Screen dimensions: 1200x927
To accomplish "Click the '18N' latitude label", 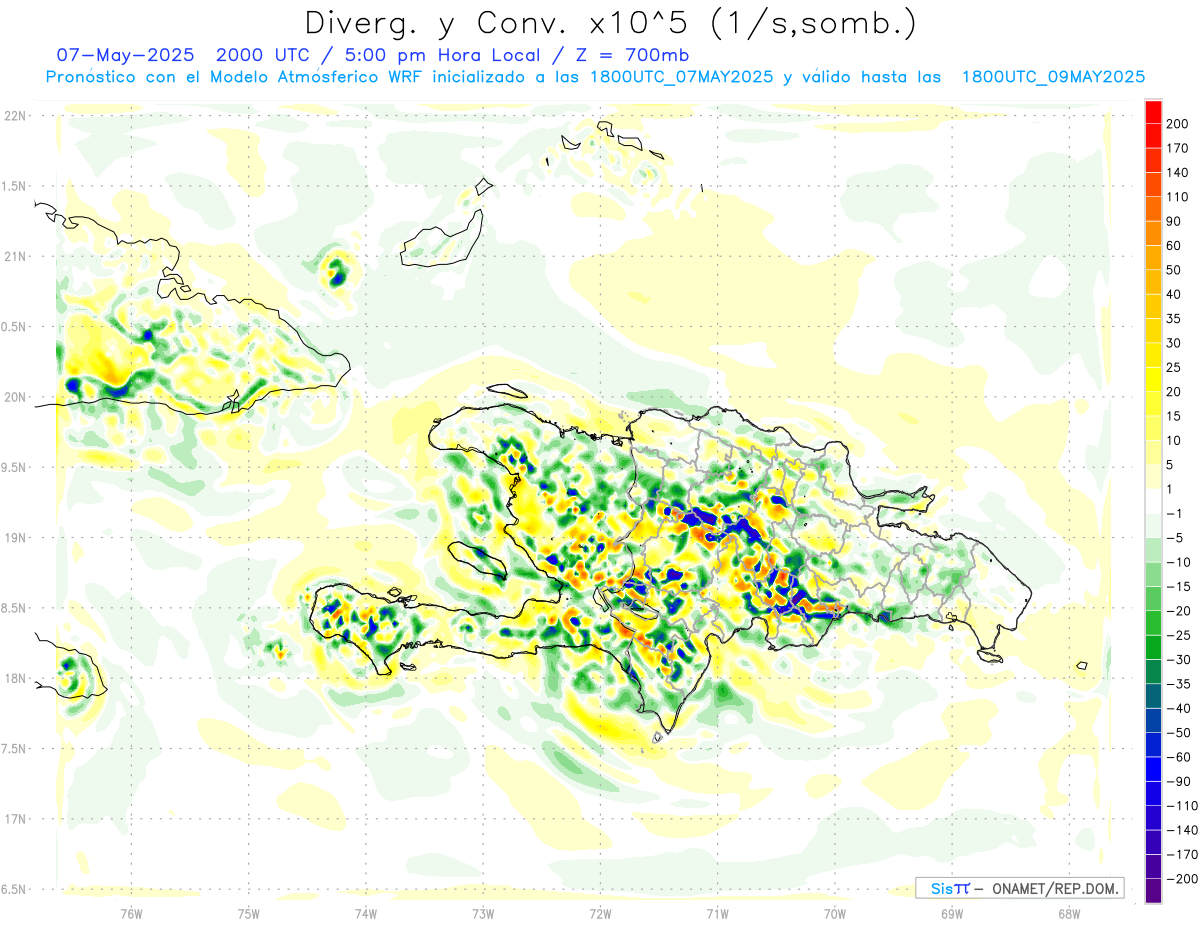I will (15, 678).
